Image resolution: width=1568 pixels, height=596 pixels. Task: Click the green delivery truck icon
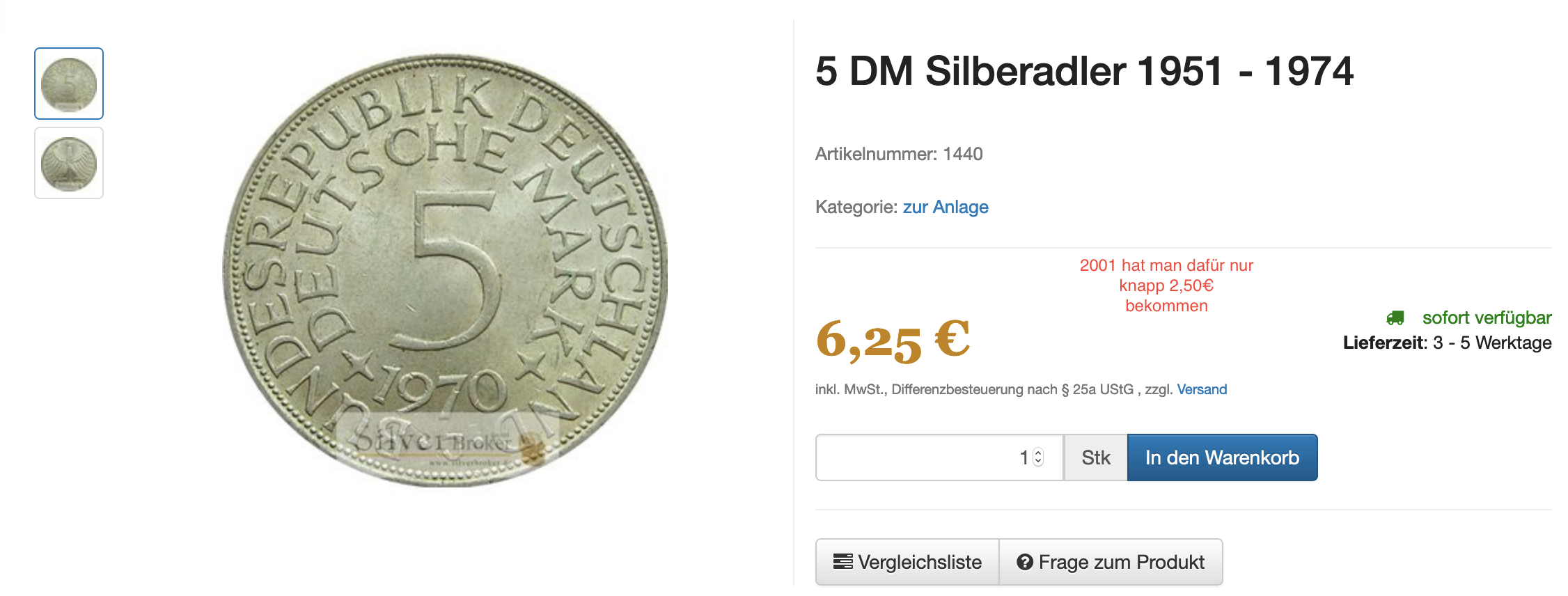point(1395,318)
